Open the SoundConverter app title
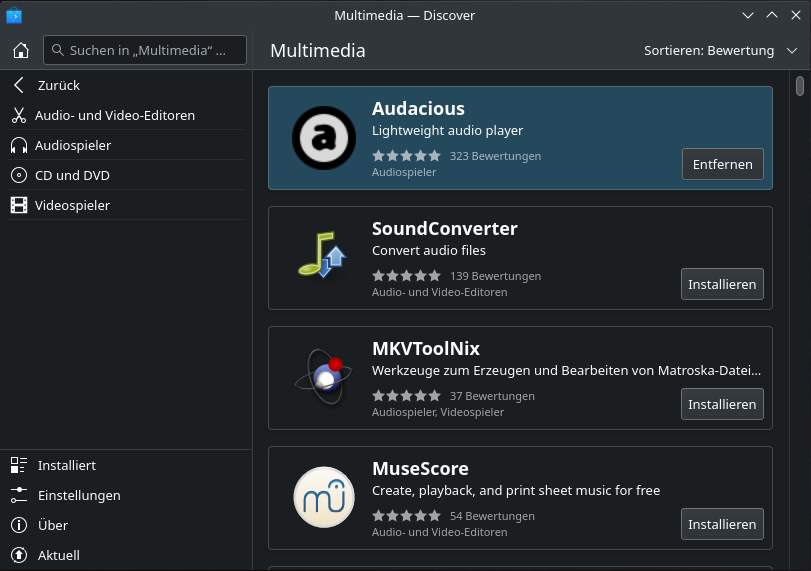Image resolution: width=811 pixels, height=571 pixels. [444, 229]
